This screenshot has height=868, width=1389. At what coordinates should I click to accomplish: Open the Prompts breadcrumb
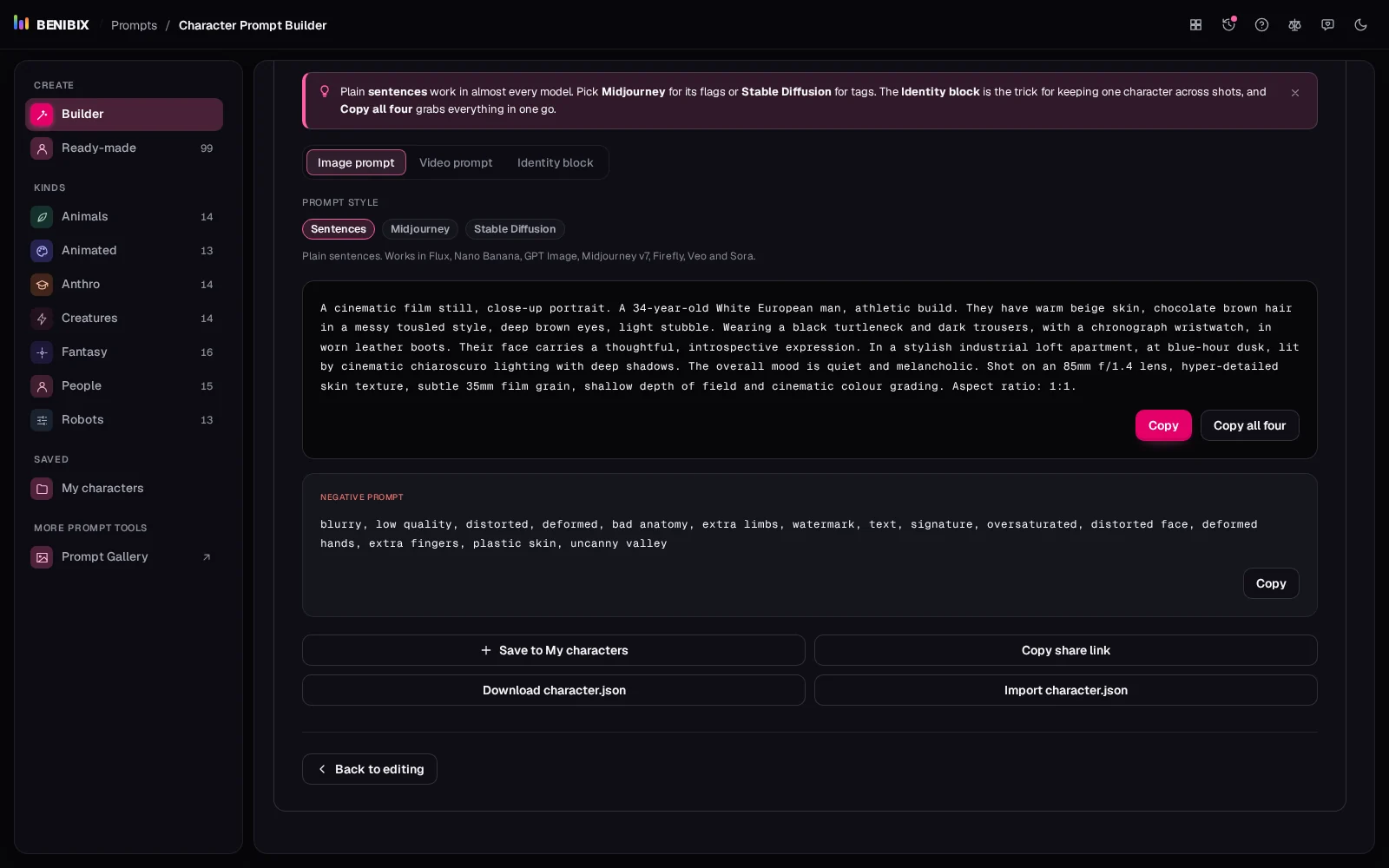[134, 25]
